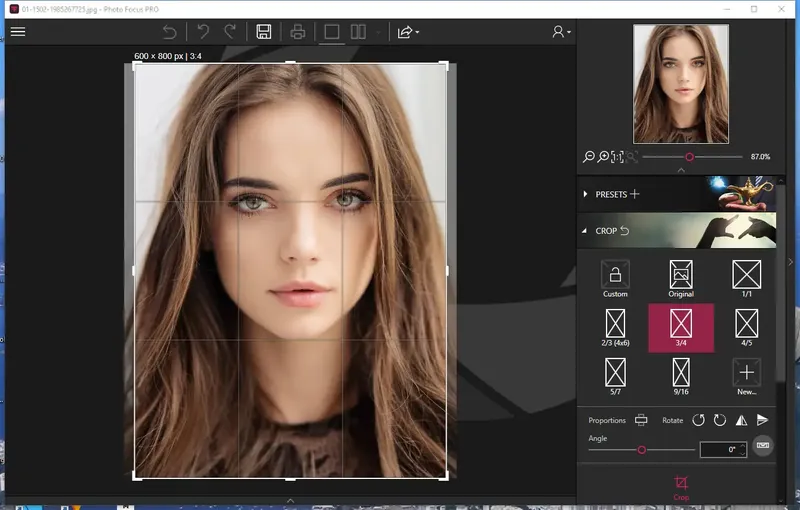Click the Angle label

click(597, 438)
